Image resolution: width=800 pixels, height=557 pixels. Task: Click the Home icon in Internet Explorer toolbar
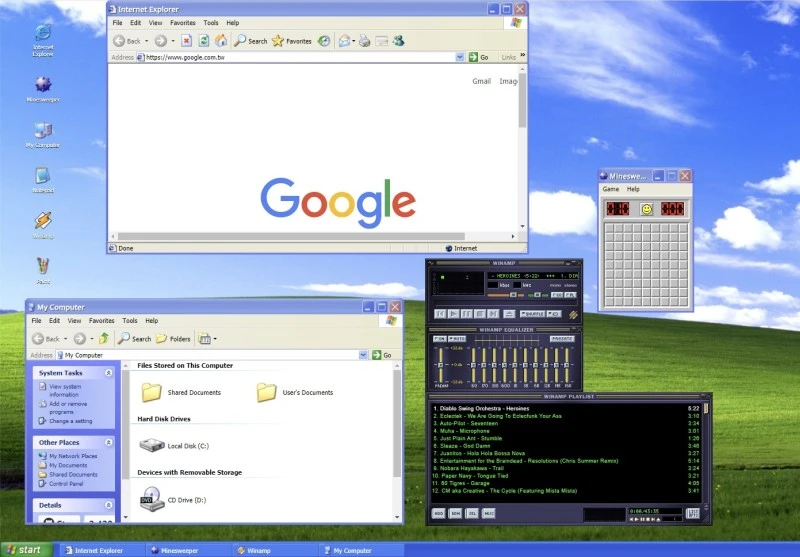point(221,41)
